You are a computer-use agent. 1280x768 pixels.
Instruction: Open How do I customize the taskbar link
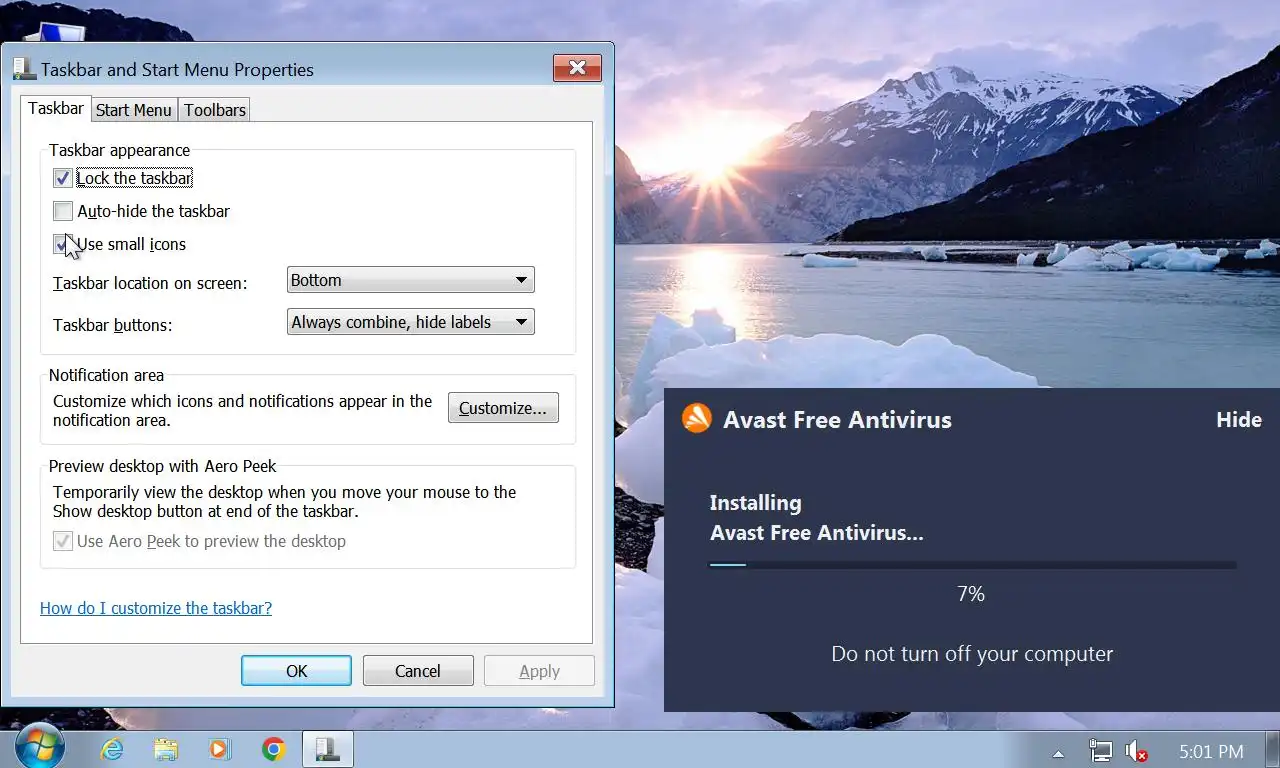(x=156, y=608)
